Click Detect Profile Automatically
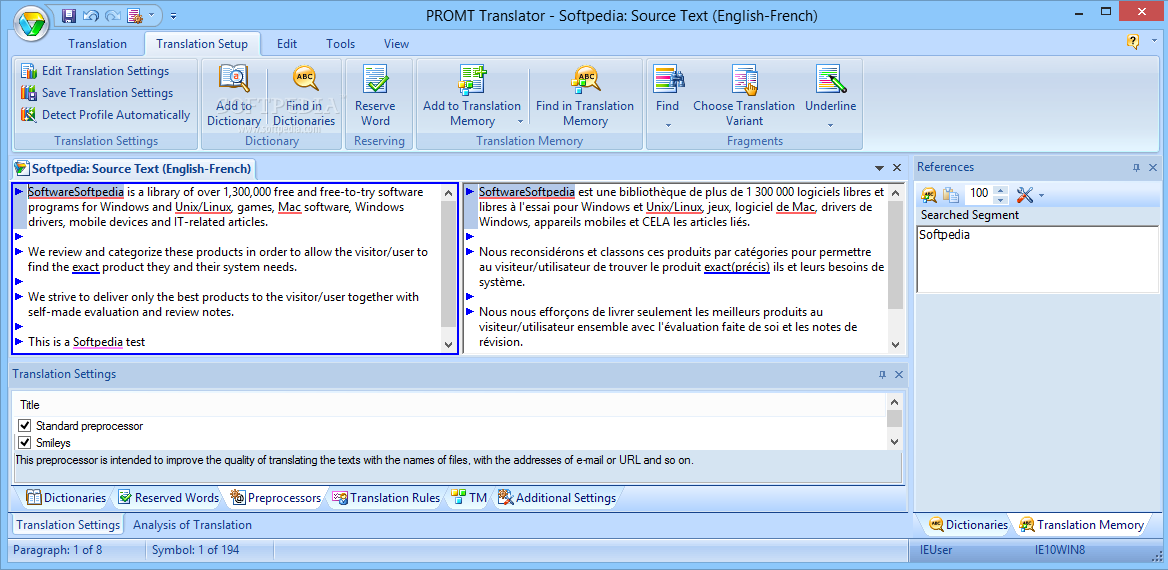Image resolution: width=1168 pixels, height=570 pixels. (106, 115)
